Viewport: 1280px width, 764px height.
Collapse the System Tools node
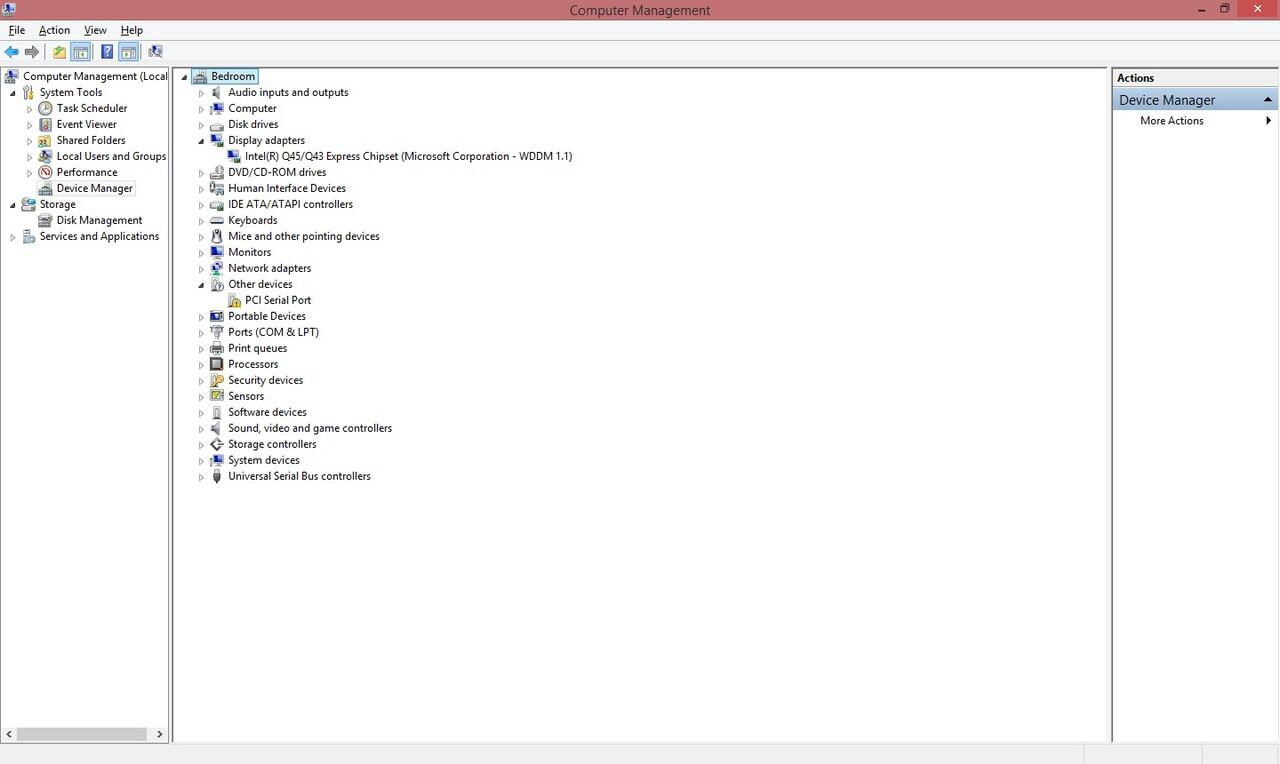[x=13, y=93]
